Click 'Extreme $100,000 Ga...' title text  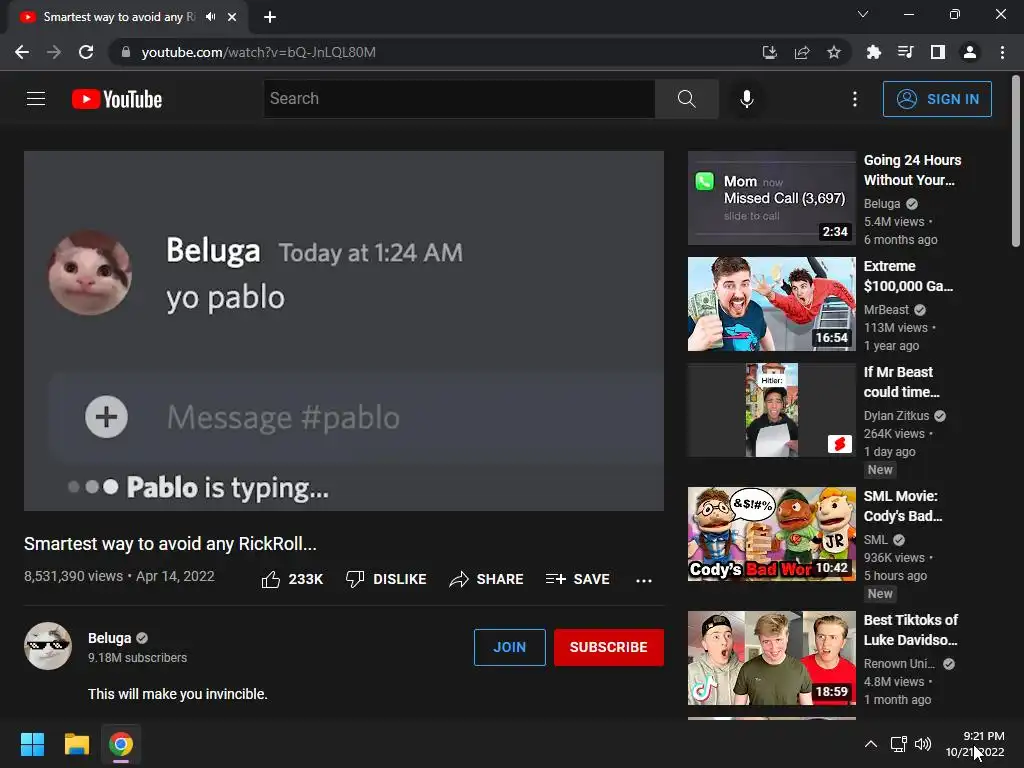908,276
